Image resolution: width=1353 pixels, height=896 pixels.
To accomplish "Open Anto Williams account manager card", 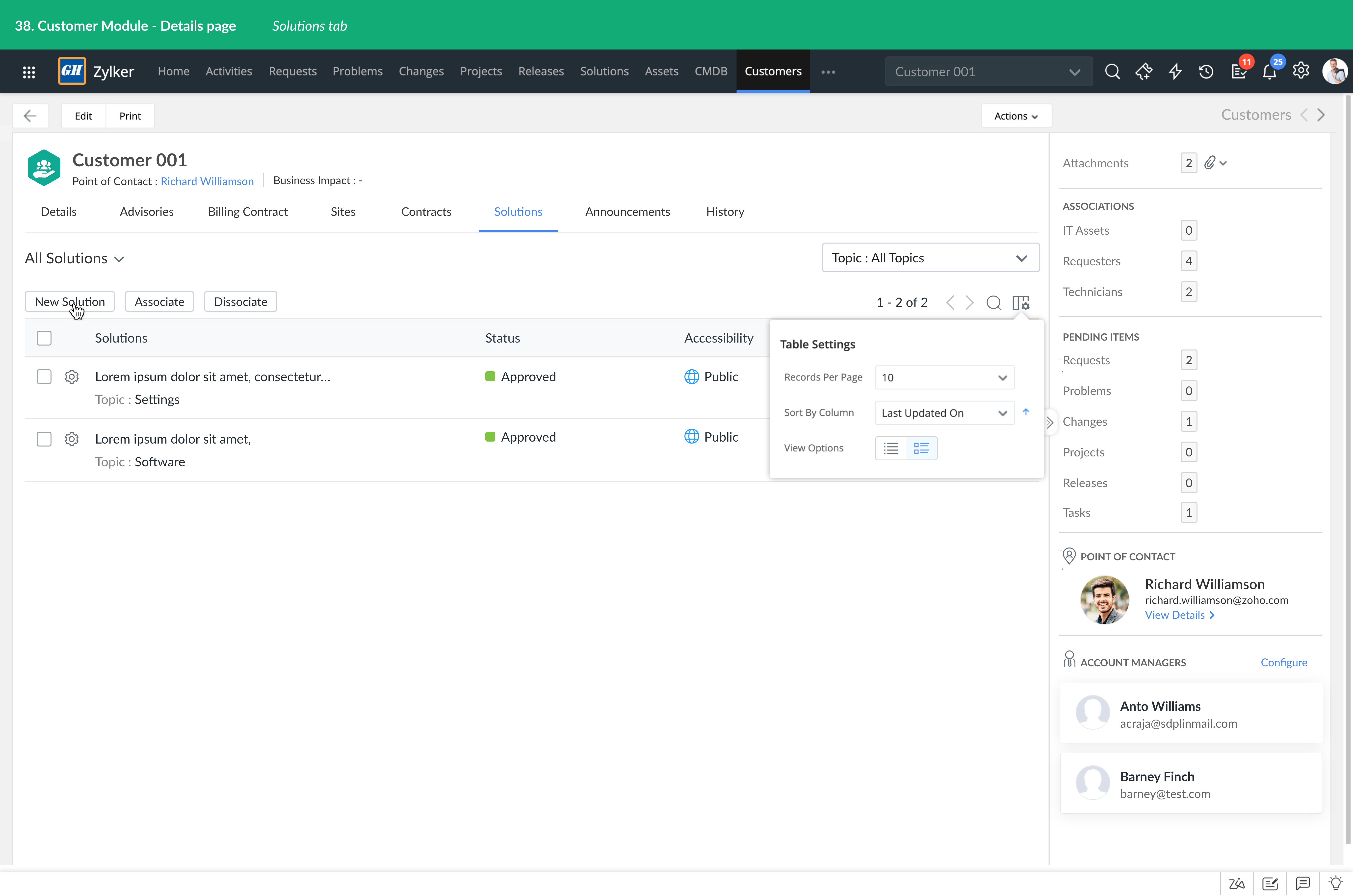I will coord(1191,713).
